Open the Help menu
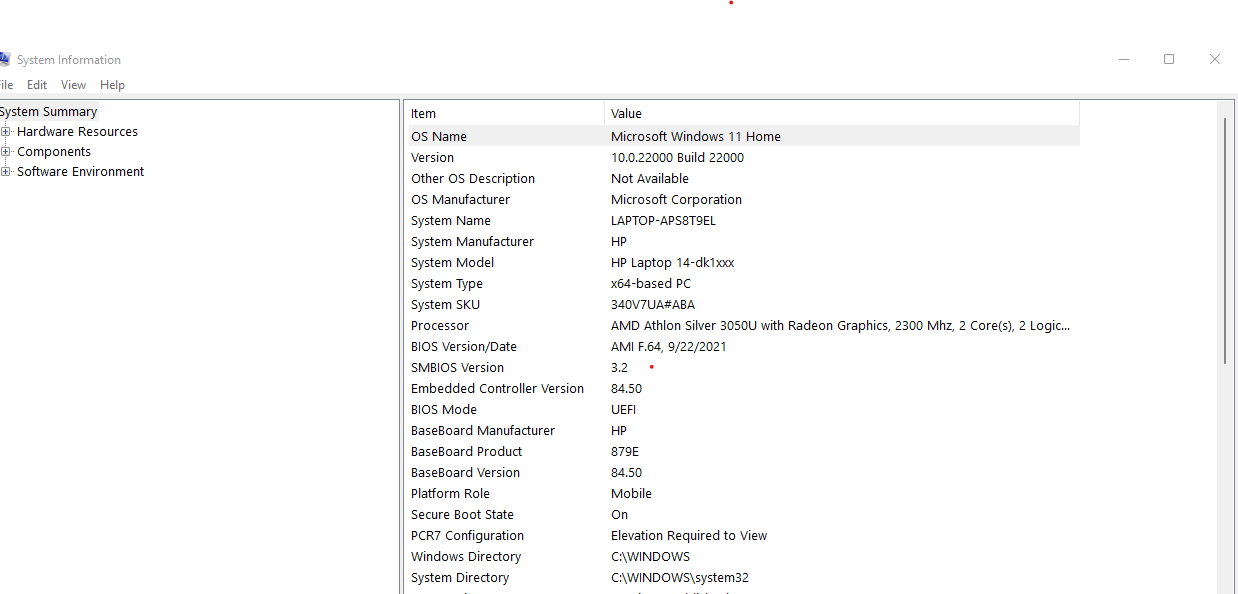The image size is (1238, 594). coord(112,84)
